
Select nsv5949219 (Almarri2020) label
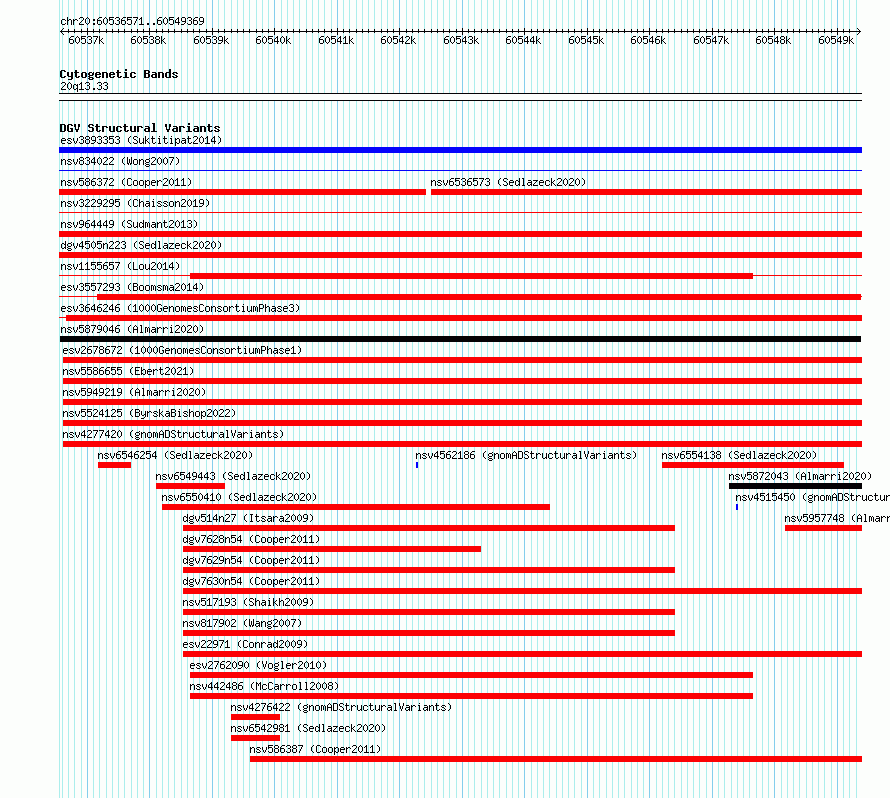coord(134,392)
